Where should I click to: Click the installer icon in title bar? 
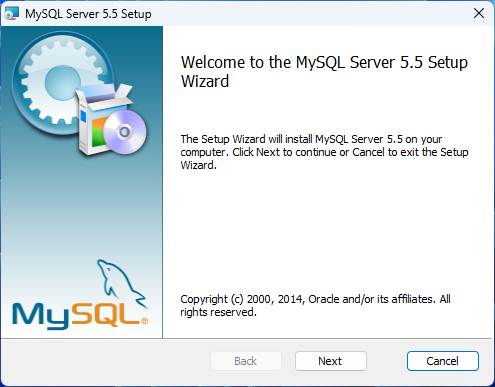[x=12, y=14]
